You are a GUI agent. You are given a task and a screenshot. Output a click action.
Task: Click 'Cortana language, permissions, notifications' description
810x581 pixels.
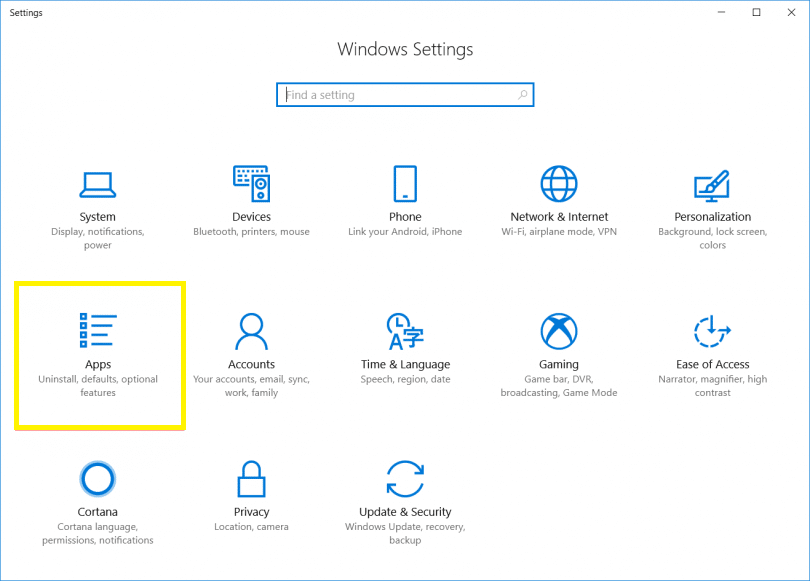click(x=98, y=533)
